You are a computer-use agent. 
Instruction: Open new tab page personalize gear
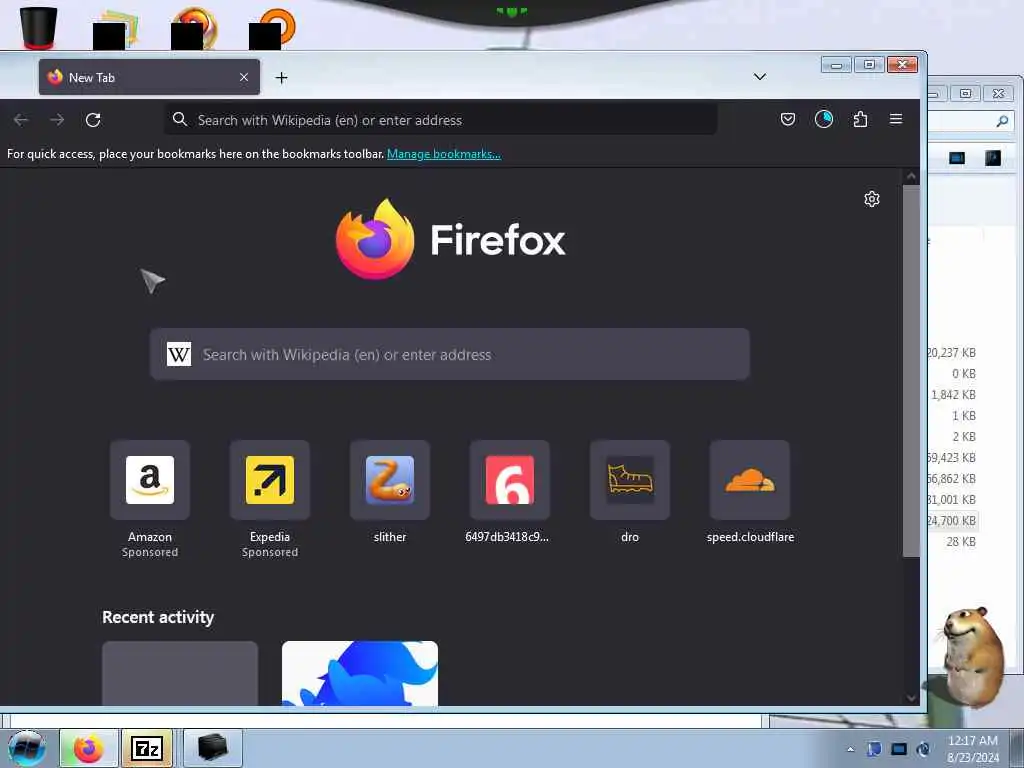[872, 199]
